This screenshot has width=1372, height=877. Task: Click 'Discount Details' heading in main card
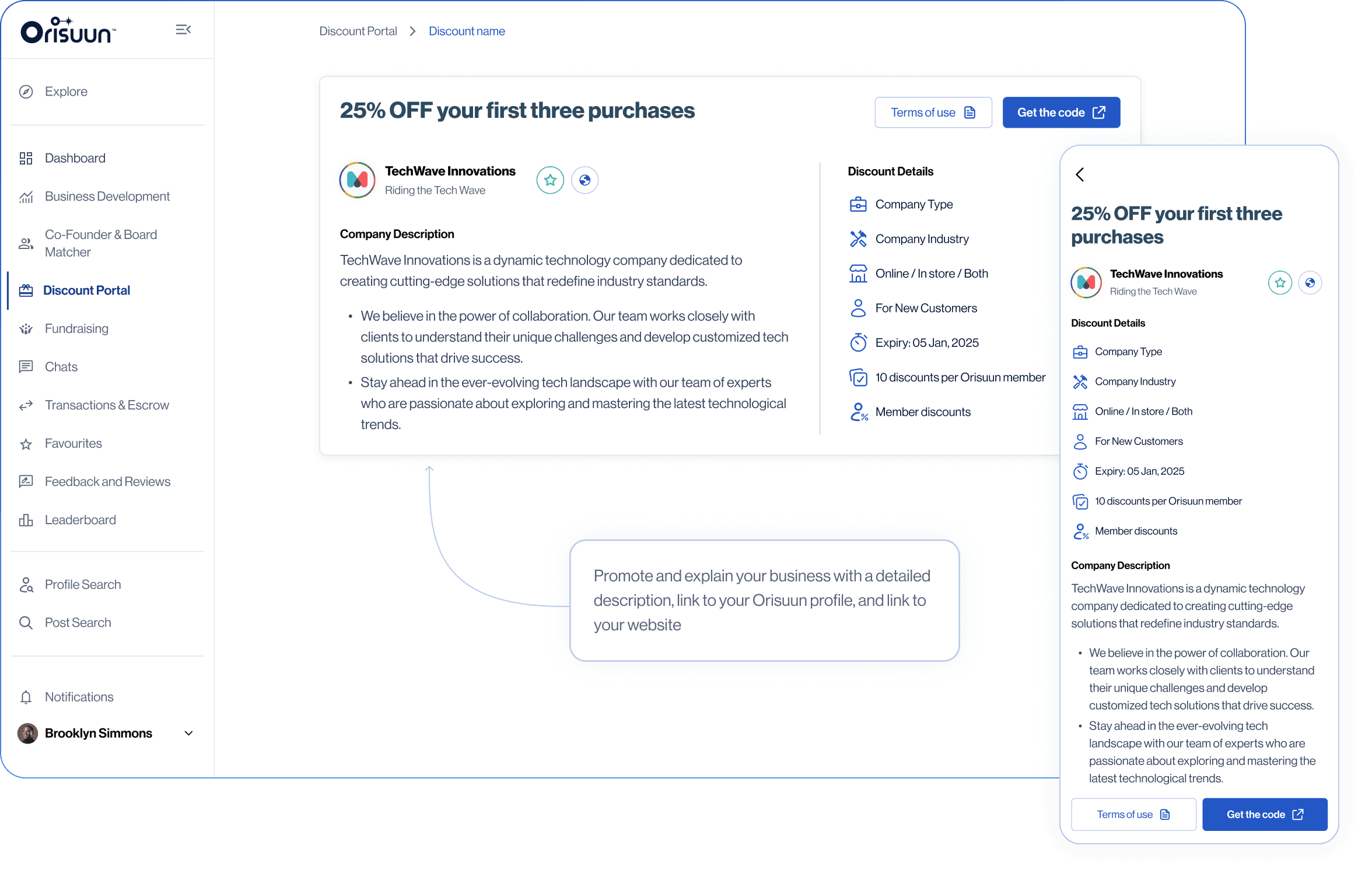coord(890,171)
